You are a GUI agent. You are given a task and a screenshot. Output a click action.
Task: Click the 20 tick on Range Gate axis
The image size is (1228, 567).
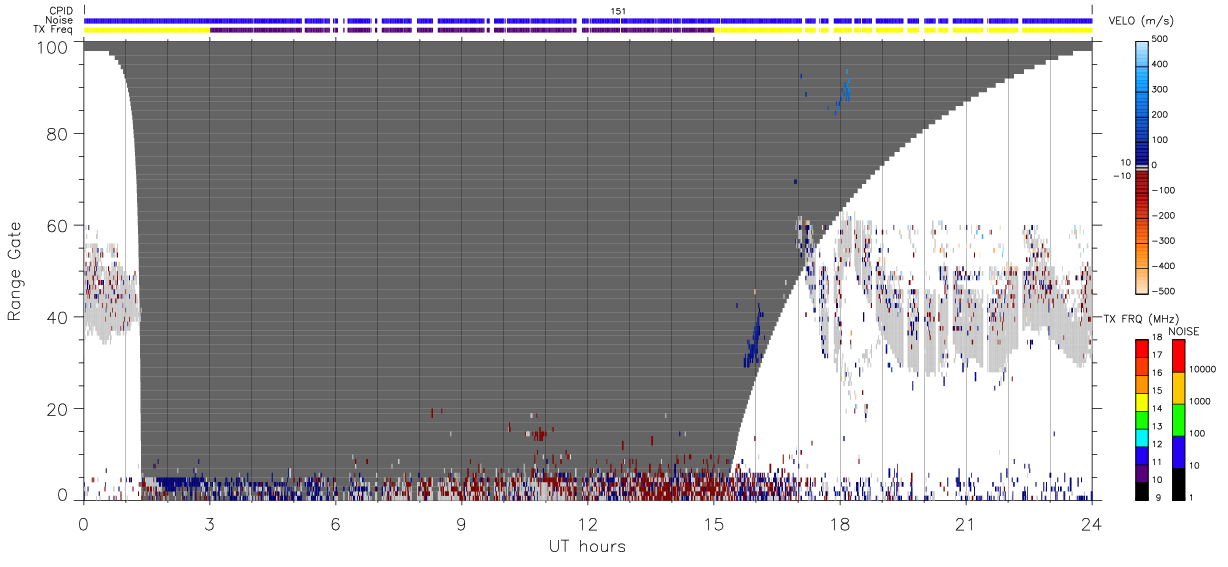click(56, 409)
